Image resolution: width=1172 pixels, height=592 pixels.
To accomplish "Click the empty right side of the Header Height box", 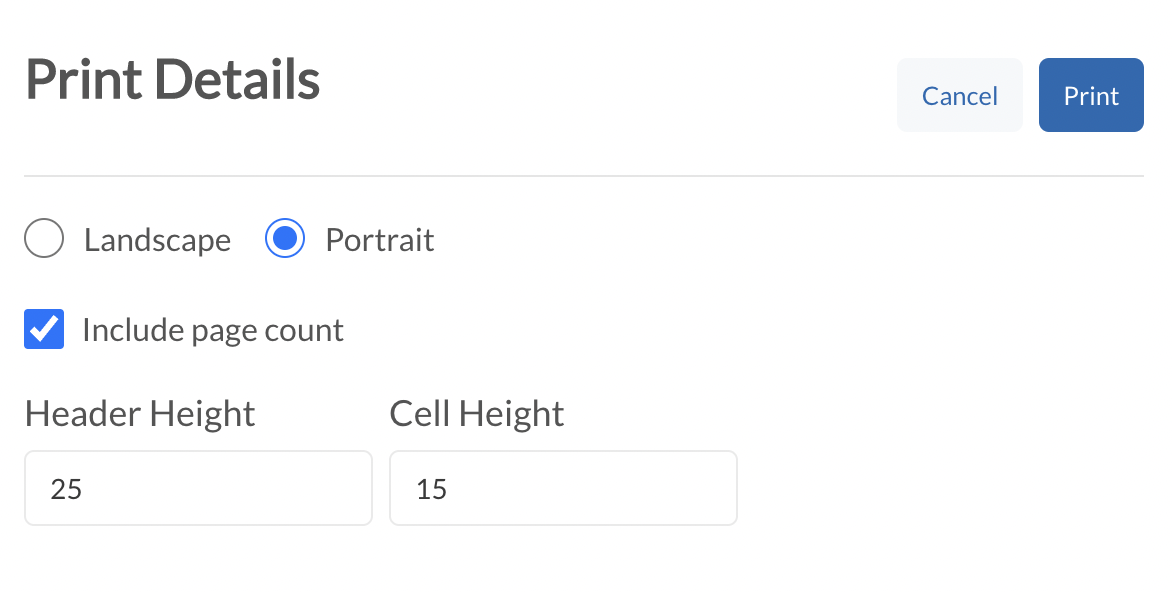I will coord(300,488).
